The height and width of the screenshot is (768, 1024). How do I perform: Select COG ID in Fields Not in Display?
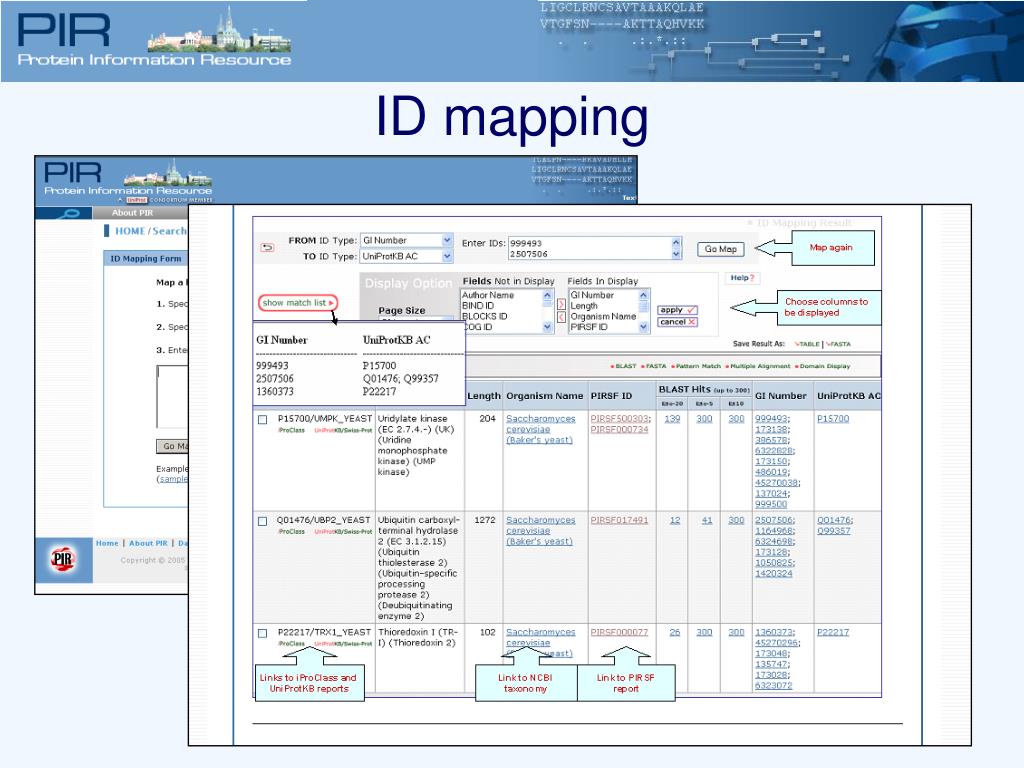point(477,327)
